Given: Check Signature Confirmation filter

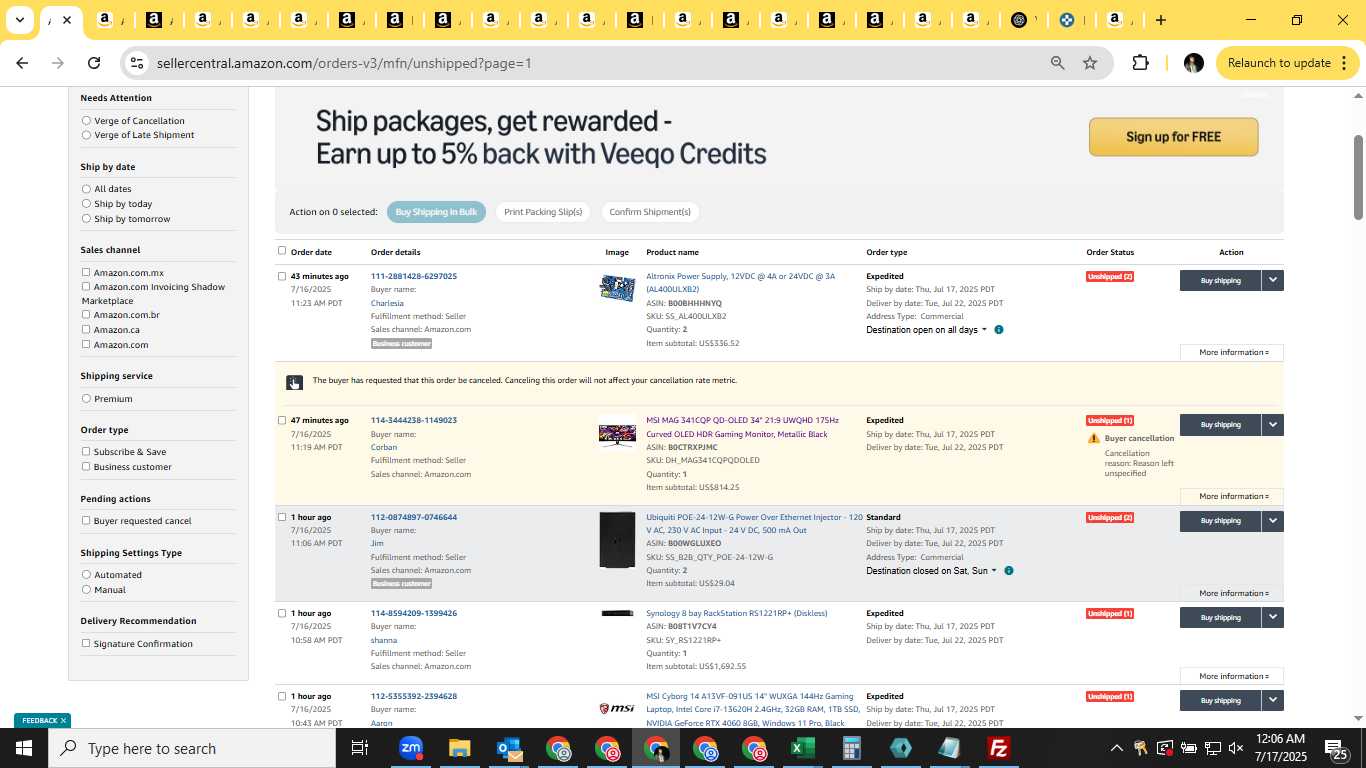Looking at the screenshot, I should coord(86,643).
